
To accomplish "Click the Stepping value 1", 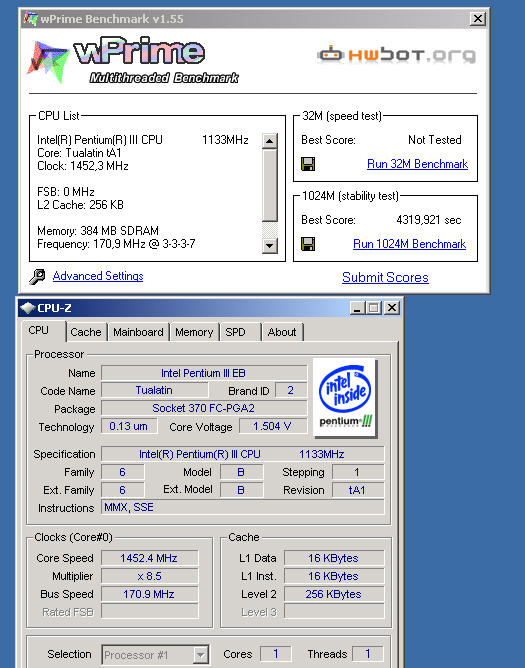I will click(358, 472).
